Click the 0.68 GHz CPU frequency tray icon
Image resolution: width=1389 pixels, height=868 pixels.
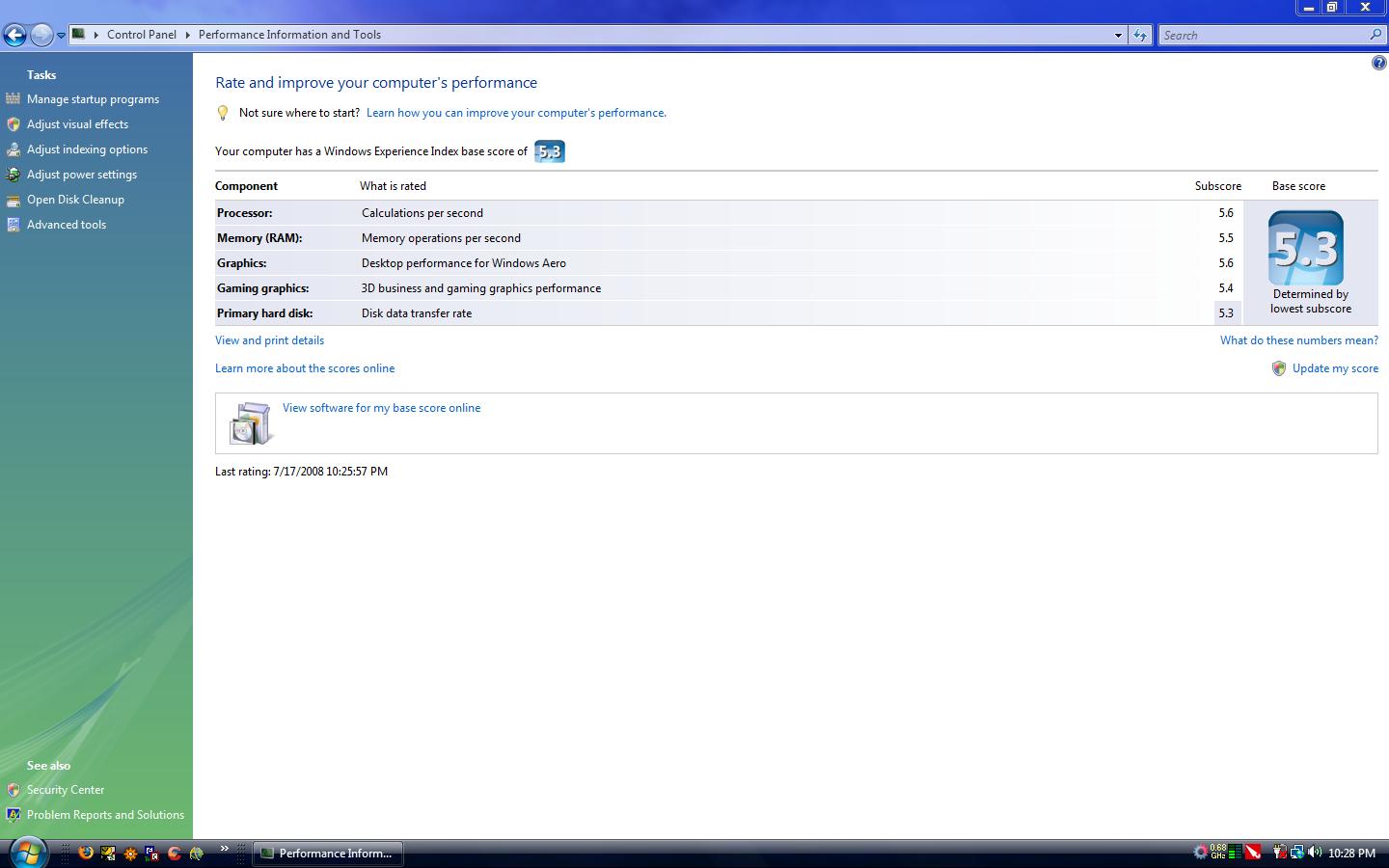tap(1218, 853)
